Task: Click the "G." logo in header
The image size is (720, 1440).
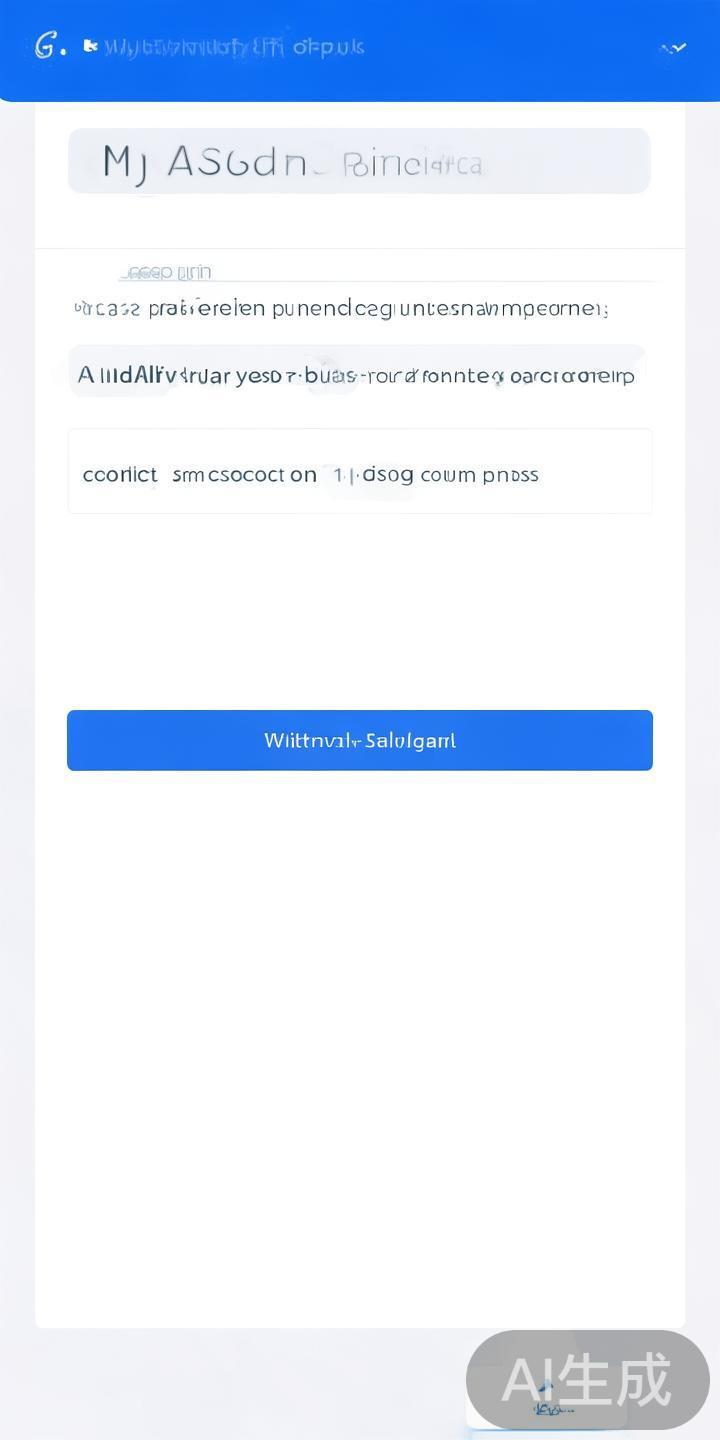Action: [x=49, y=46]
